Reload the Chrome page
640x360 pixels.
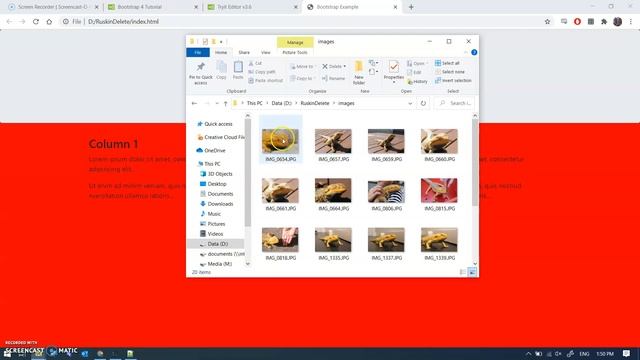(36, 22)
